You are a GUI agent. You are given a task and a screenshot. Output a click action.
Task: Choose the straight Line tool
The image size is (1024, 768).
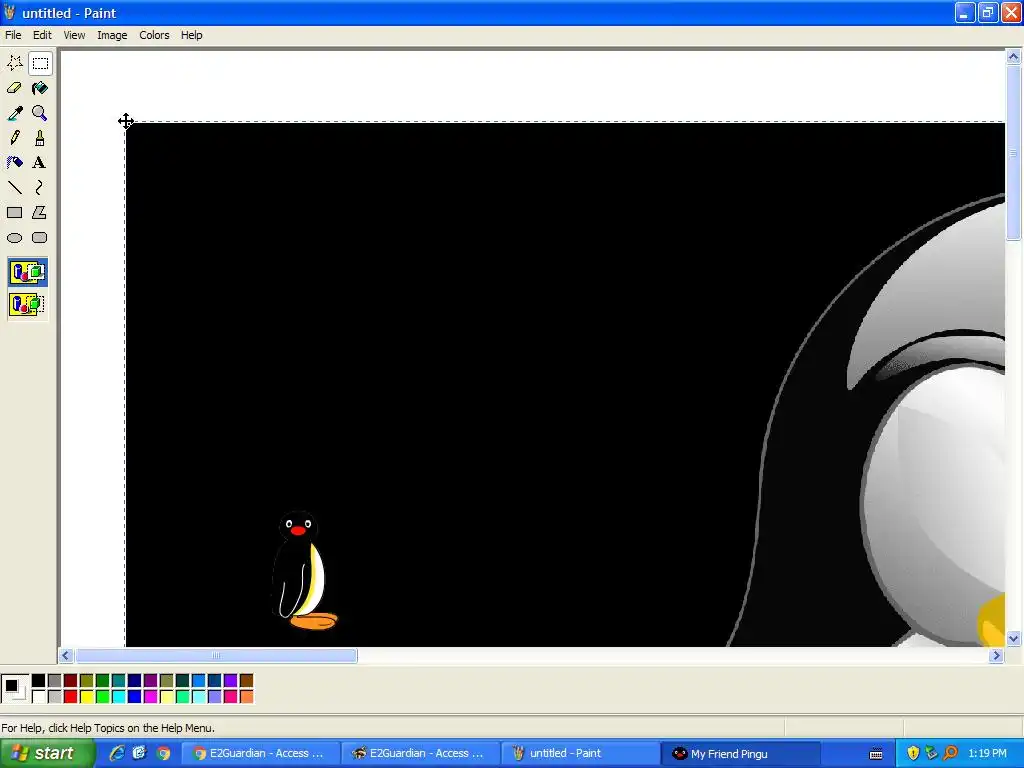pos(14,187)
